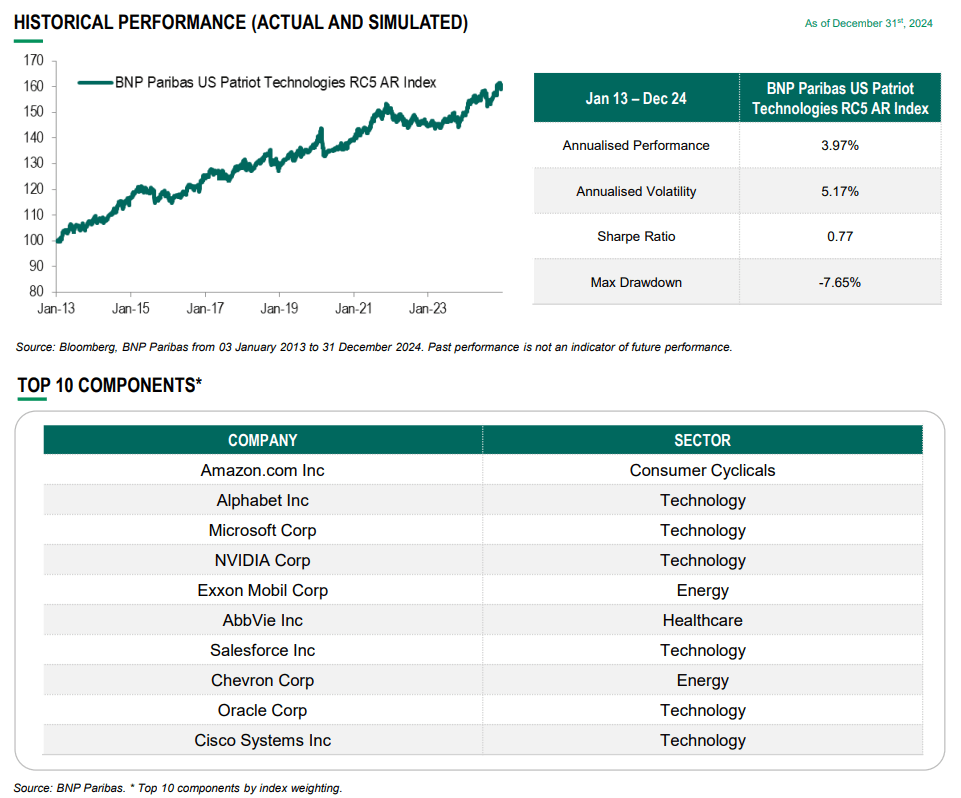Select the Amazon.com Inc row

click(x=262, y=470)
